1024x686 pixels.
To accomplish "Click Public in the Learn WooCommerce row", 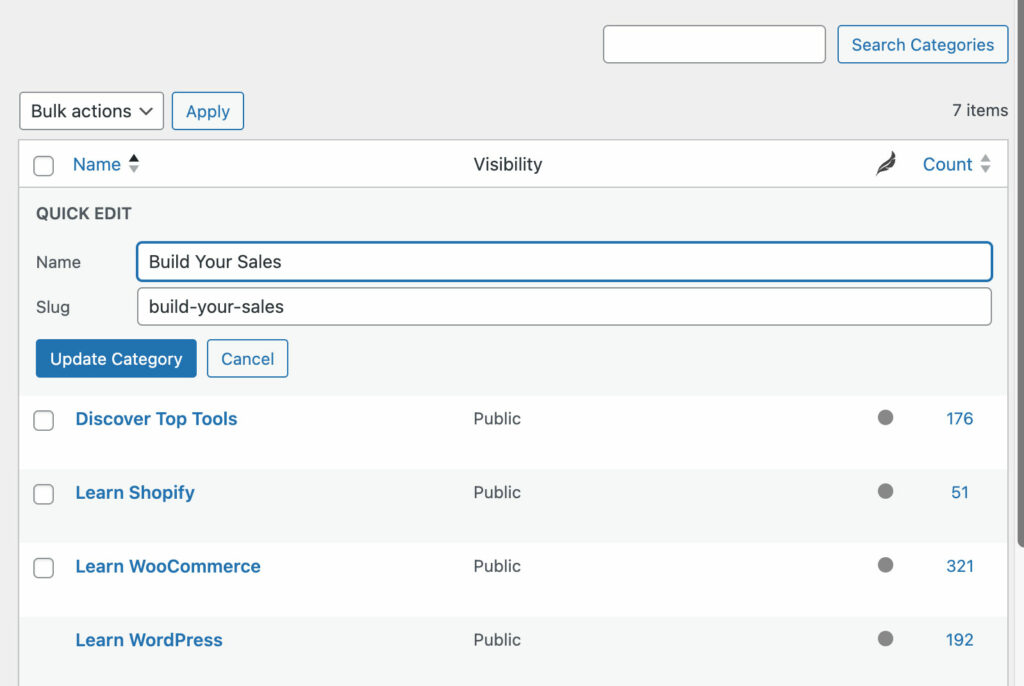I will coord(497,566).
